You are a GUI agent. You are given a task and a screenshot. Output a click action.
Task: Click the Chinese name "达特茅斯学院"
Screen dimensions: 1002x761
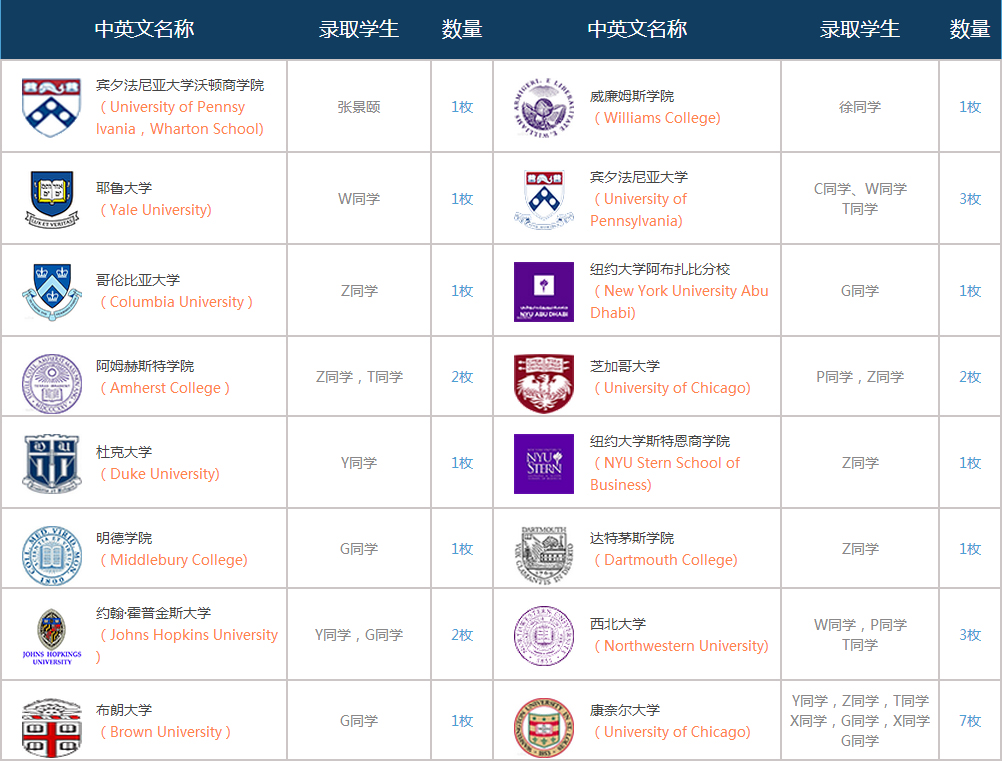[632, 538]
